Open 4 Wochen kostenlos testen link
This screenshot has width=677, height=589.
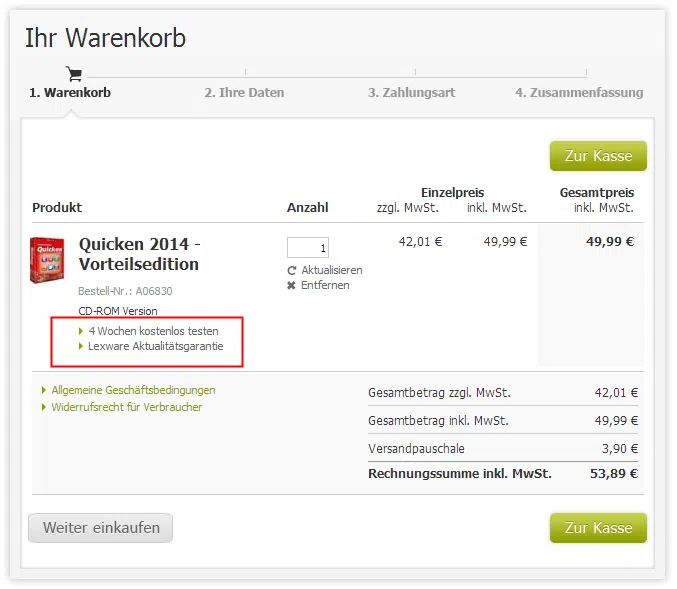(153, 331)
